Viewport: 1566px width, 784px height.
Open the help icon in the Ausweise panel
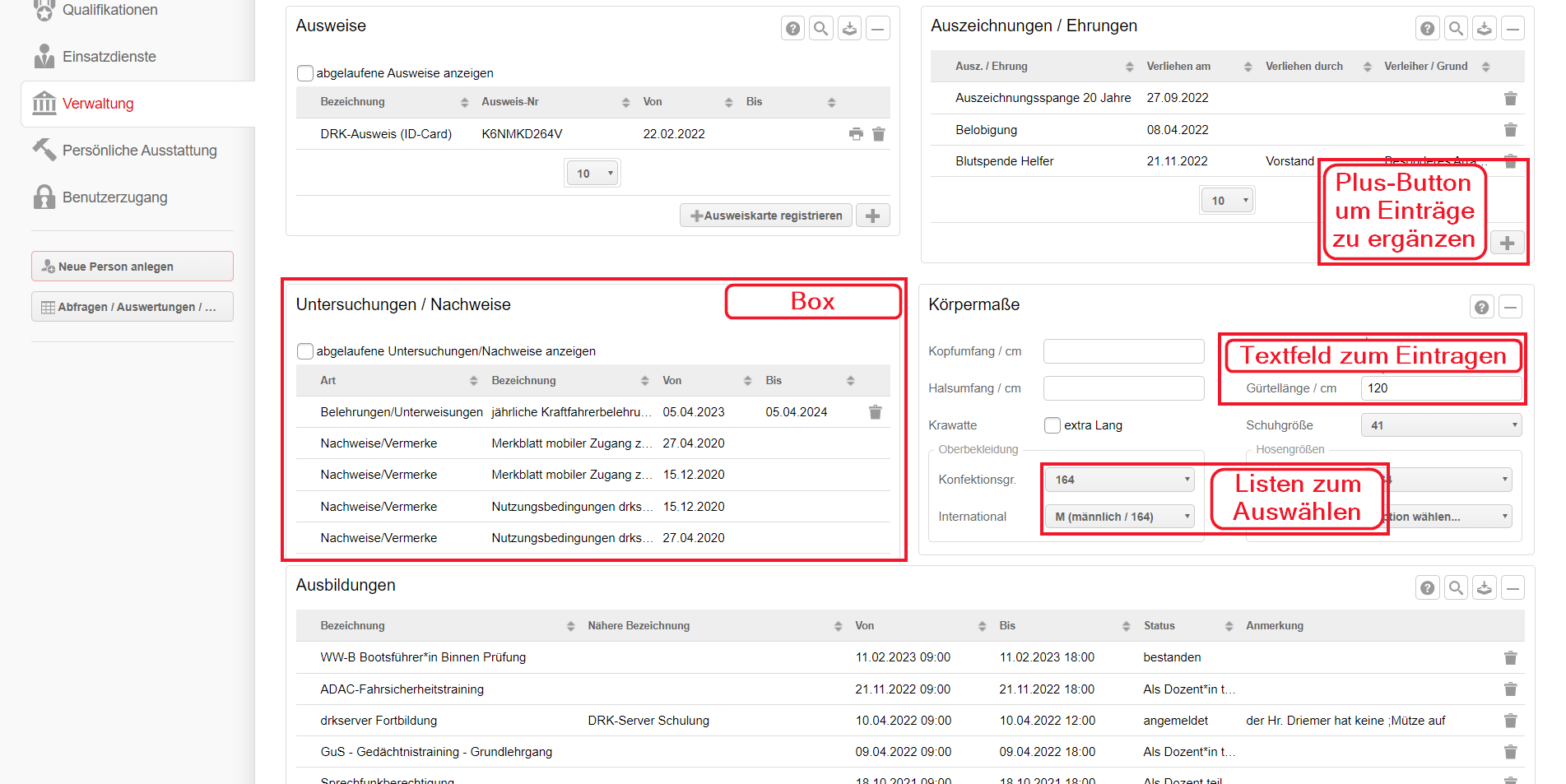792,27
